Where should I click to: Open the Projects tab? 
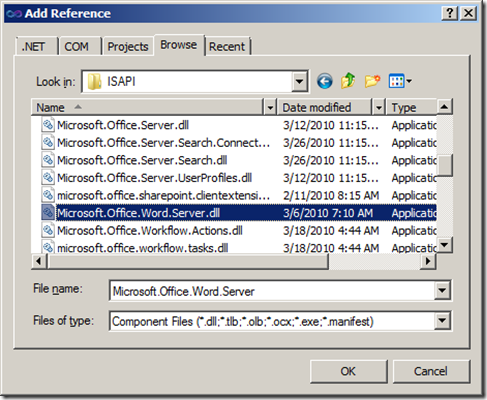pyautogui.click(x=128, y=46)
